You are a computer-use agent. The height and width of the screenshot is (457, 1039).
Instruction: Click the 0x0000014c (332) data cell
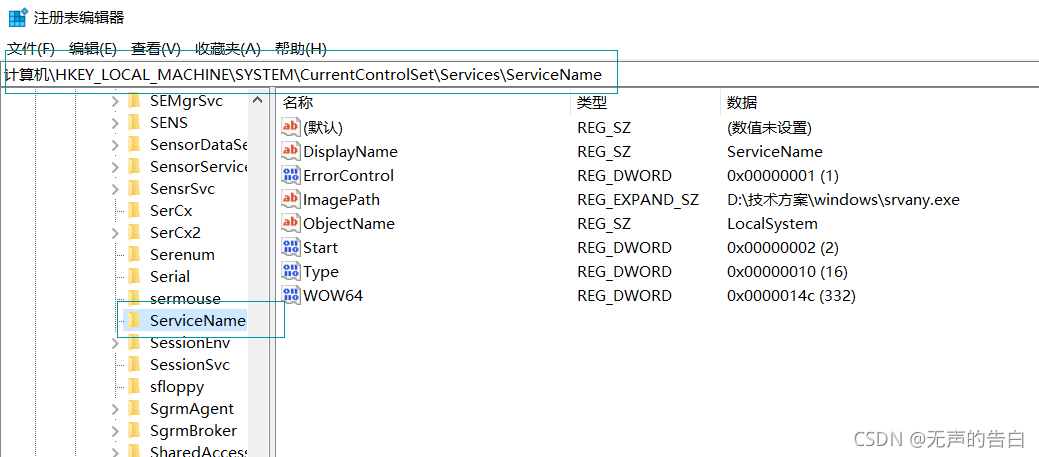coord(791,295)
